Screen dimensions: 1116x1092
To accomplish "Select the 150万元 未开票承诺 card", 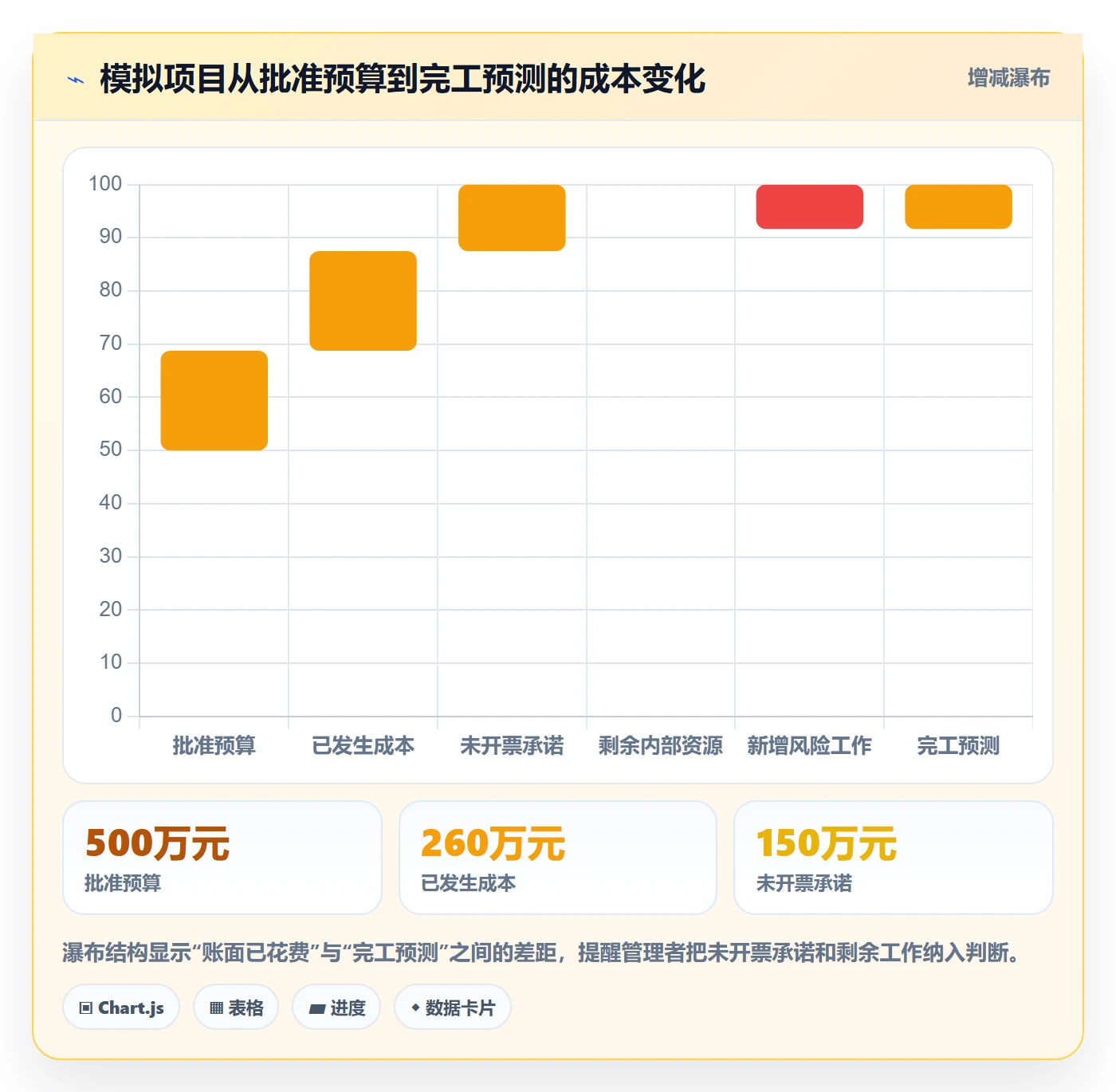I will [894, 858].
